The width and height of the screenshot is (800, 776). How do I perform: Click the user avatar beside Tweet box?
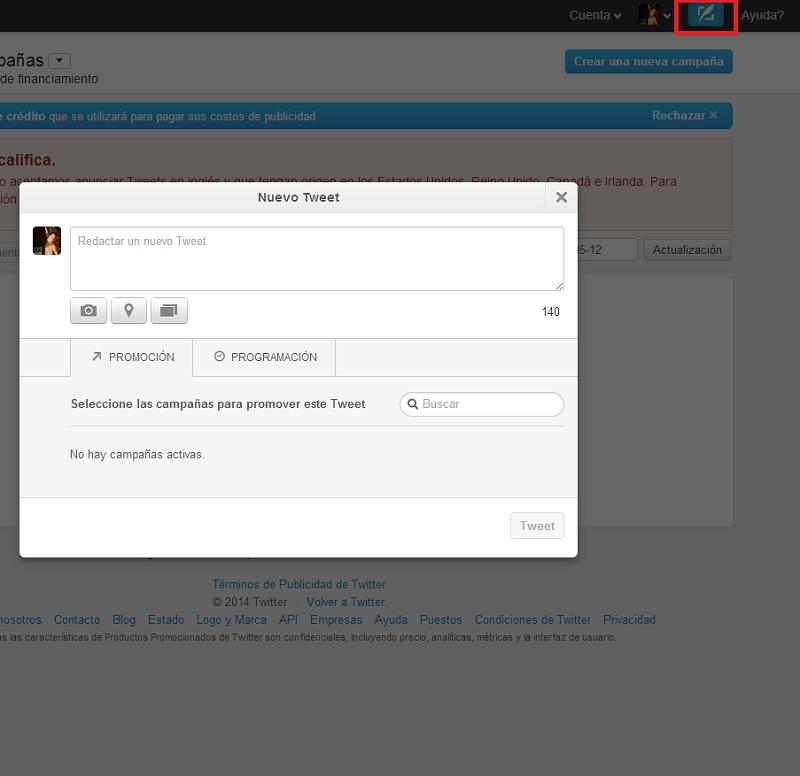(47, 241)
